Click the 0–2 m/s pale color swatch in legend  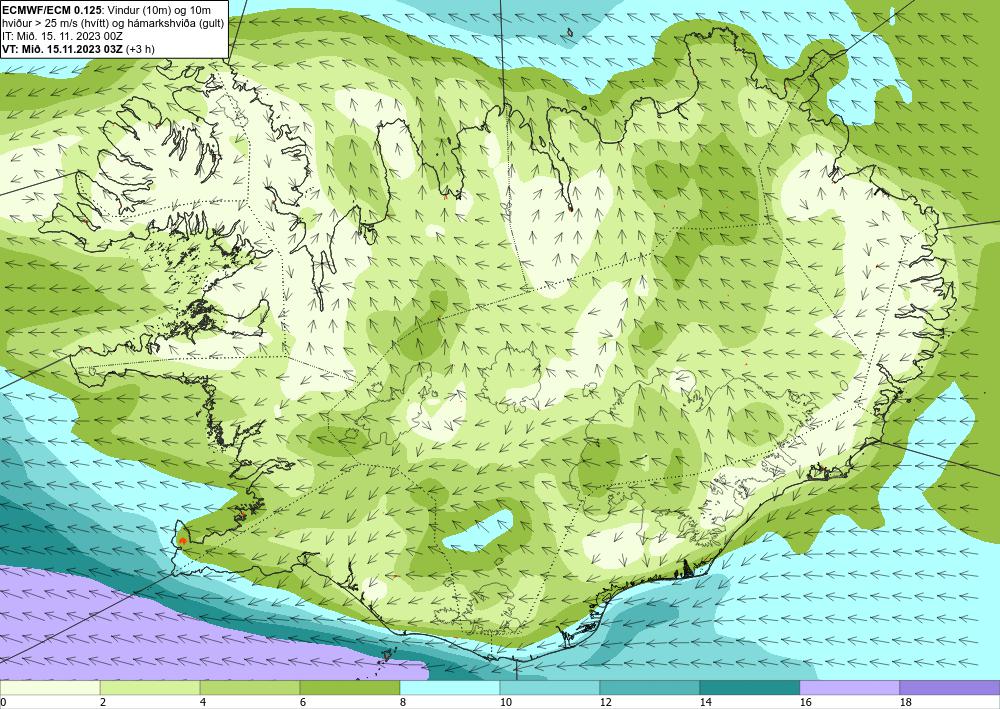click(50, 687)
